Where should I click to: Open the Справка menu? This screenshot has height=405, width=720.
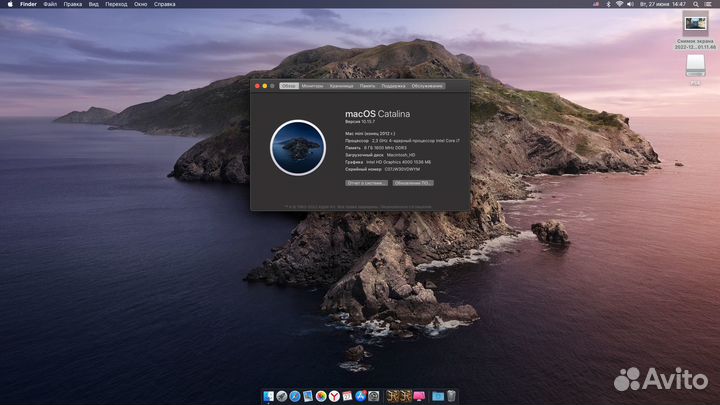coord(164,4)
